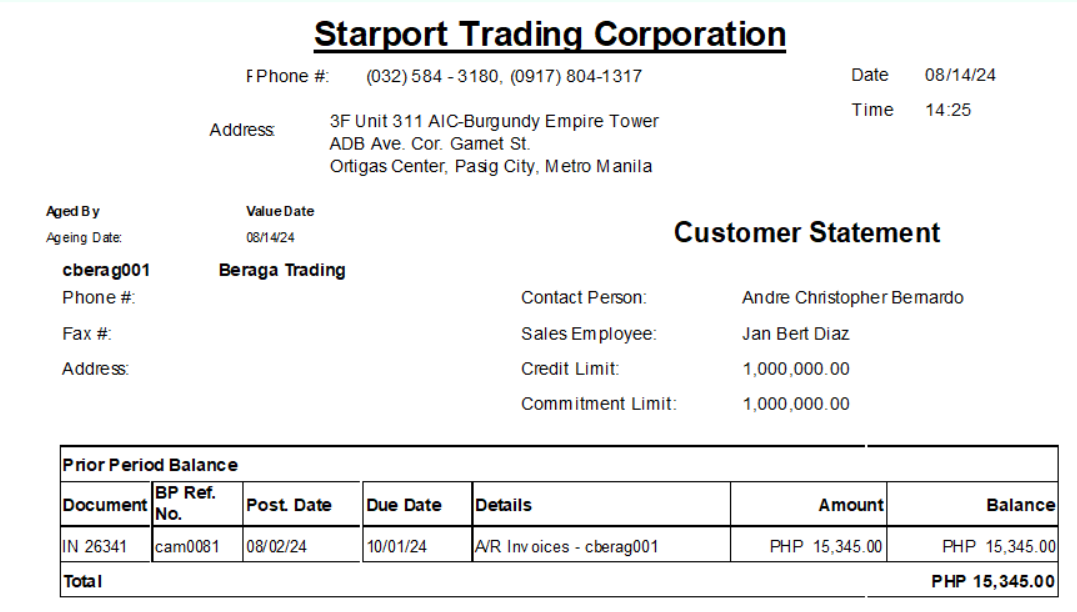
Task: Select the report date 08/14/24 in header
Action: click(x=959, y=75)
